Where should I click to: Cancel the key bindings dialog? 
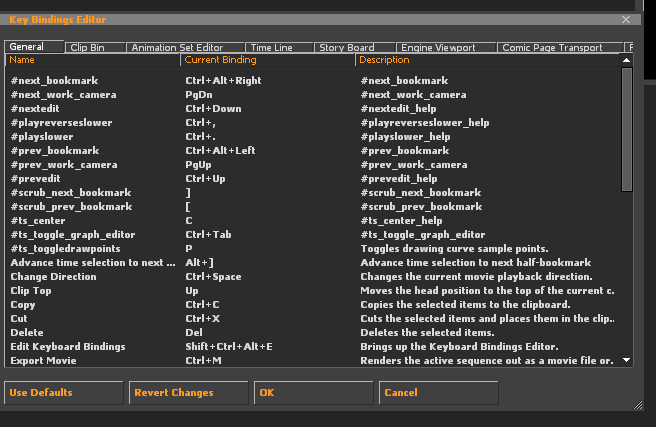coord(437,393)
